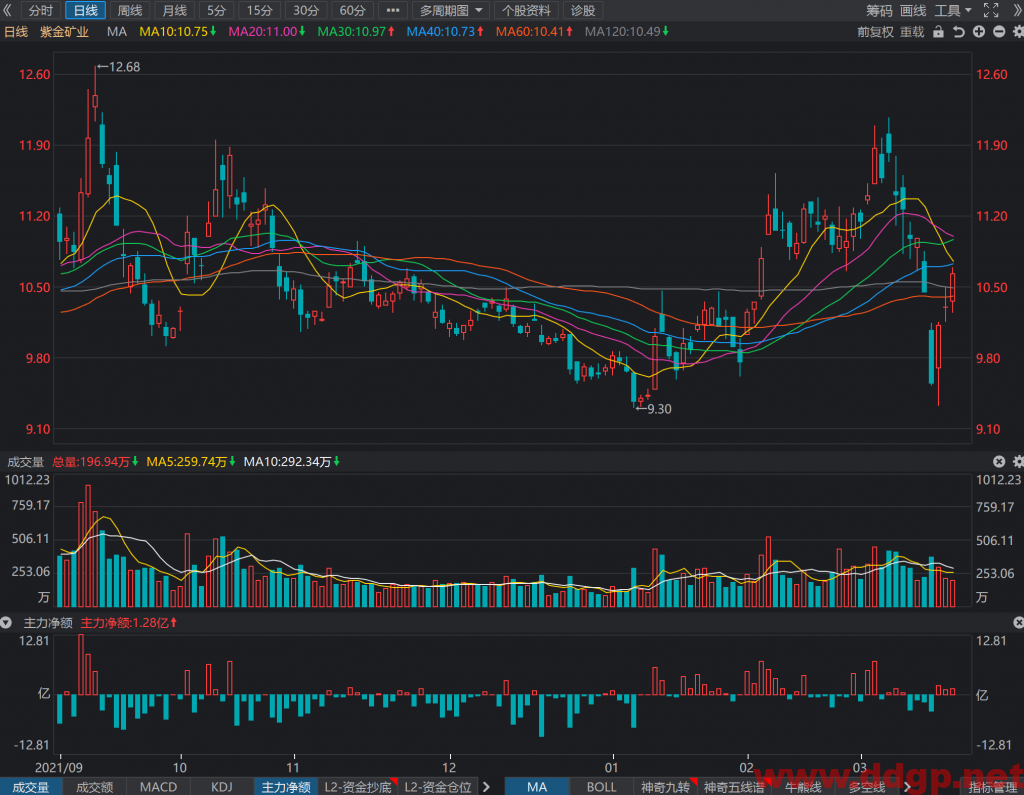Screen dimensions: 1024x795
Task: Click MA10:292.34万 volume legend
Action: pyautogui.click(x=291, y=462)
